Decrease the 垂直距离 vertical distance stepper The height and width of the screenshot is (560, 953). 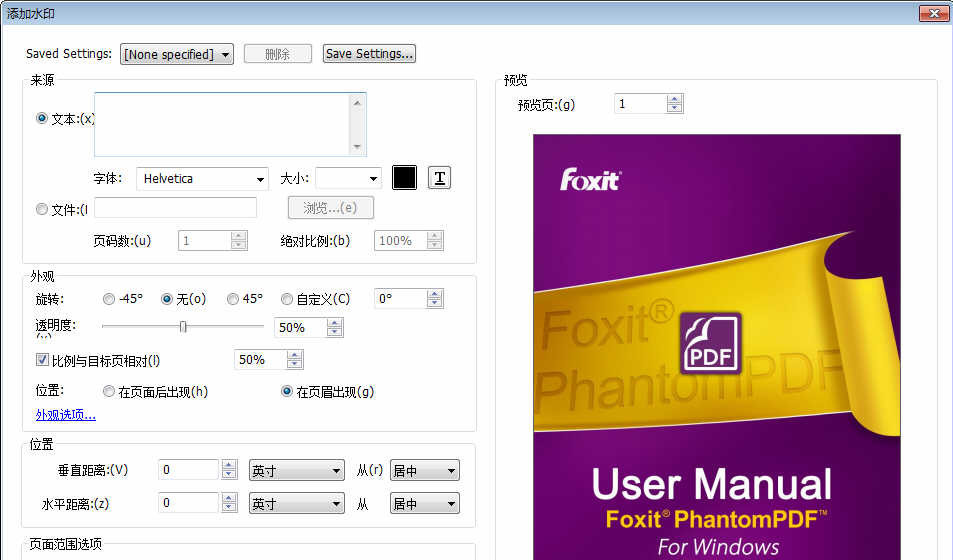229,474
